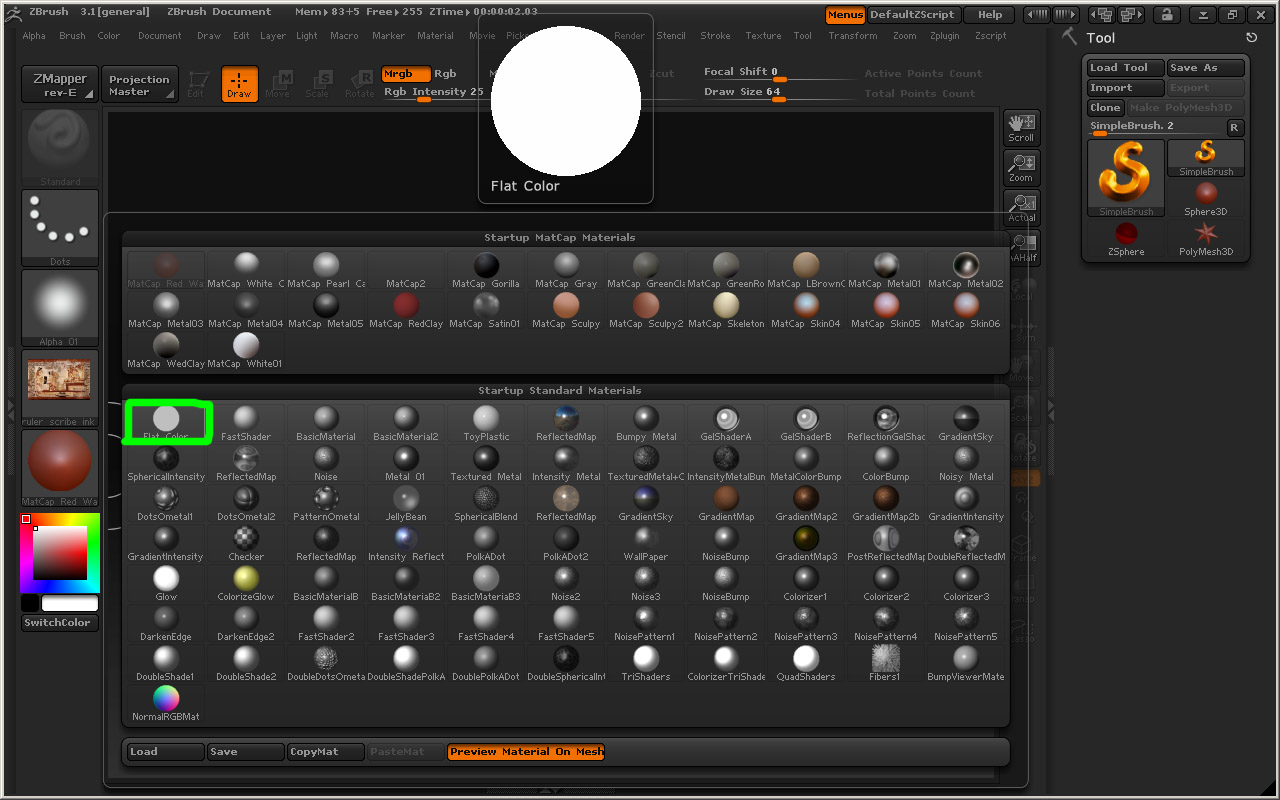Click the CopyMat button
This screenshot has width=1280, height=800.
[x=326, y=752]
